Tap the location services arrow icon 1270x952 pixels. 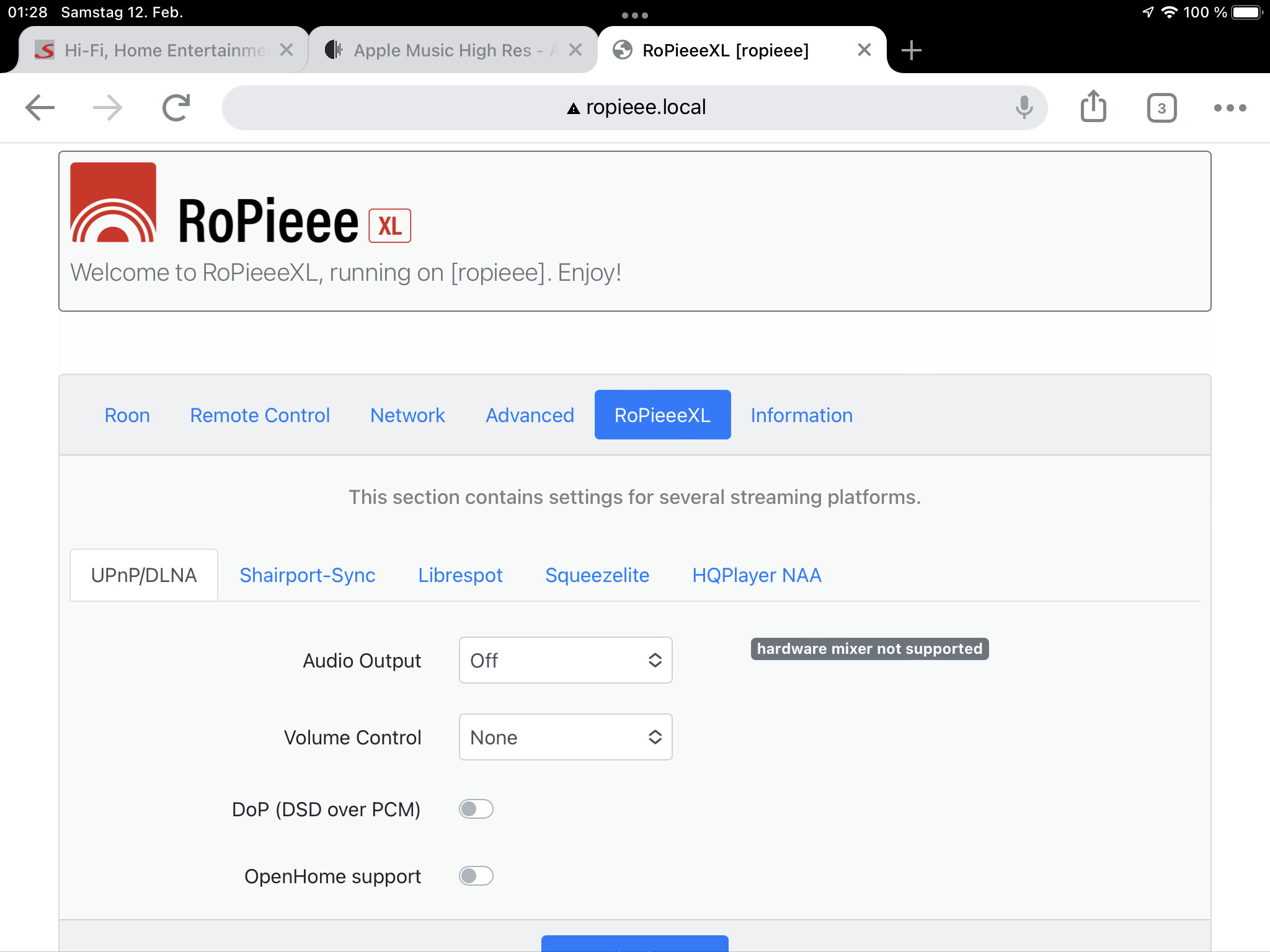click(1148, 12)
